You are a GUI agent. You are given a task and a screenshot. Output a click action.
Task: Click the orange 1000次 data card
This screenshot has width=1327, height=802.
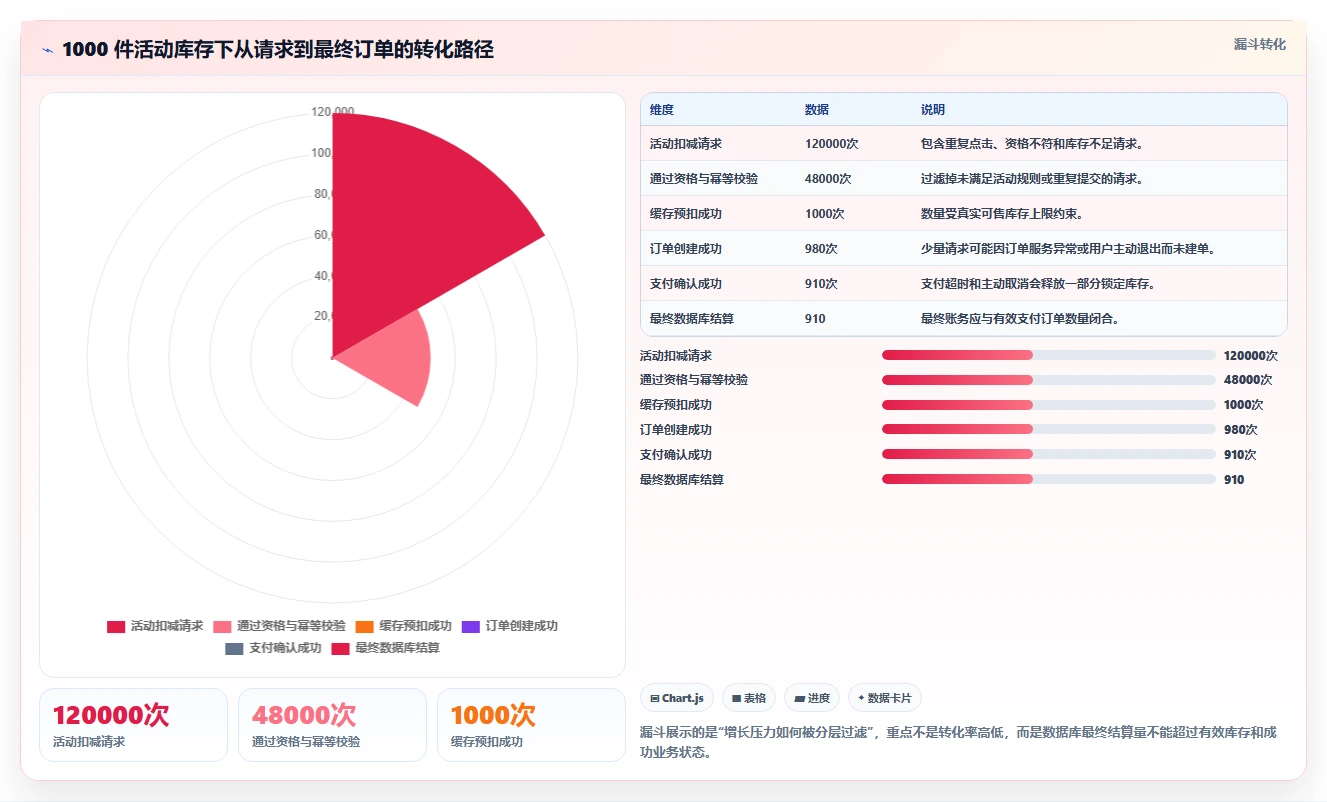[531, 725]
